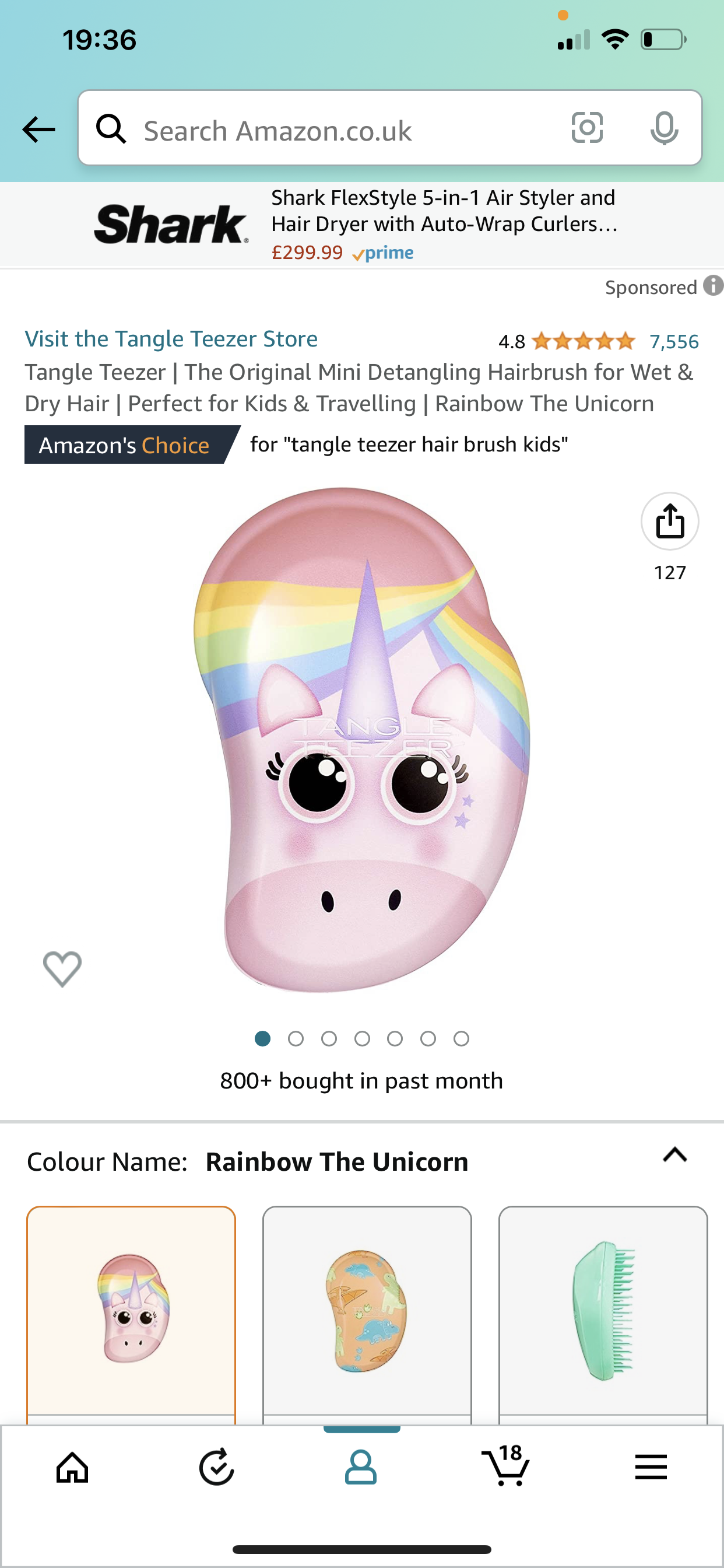The width and height of the screenshot is (724, 1568).
Task: Open camera lens search
Action: [587, 128]
